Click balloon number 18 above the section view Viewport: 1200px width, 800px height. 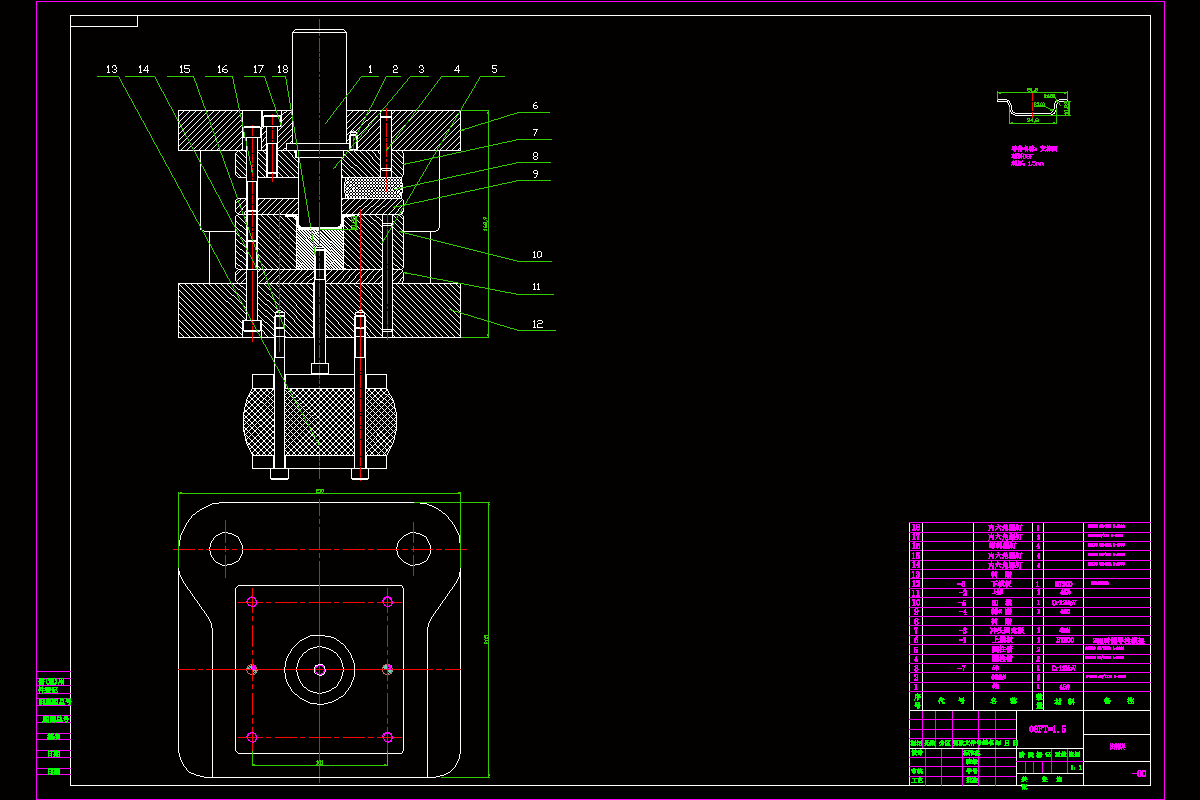(x=282, y=70)
